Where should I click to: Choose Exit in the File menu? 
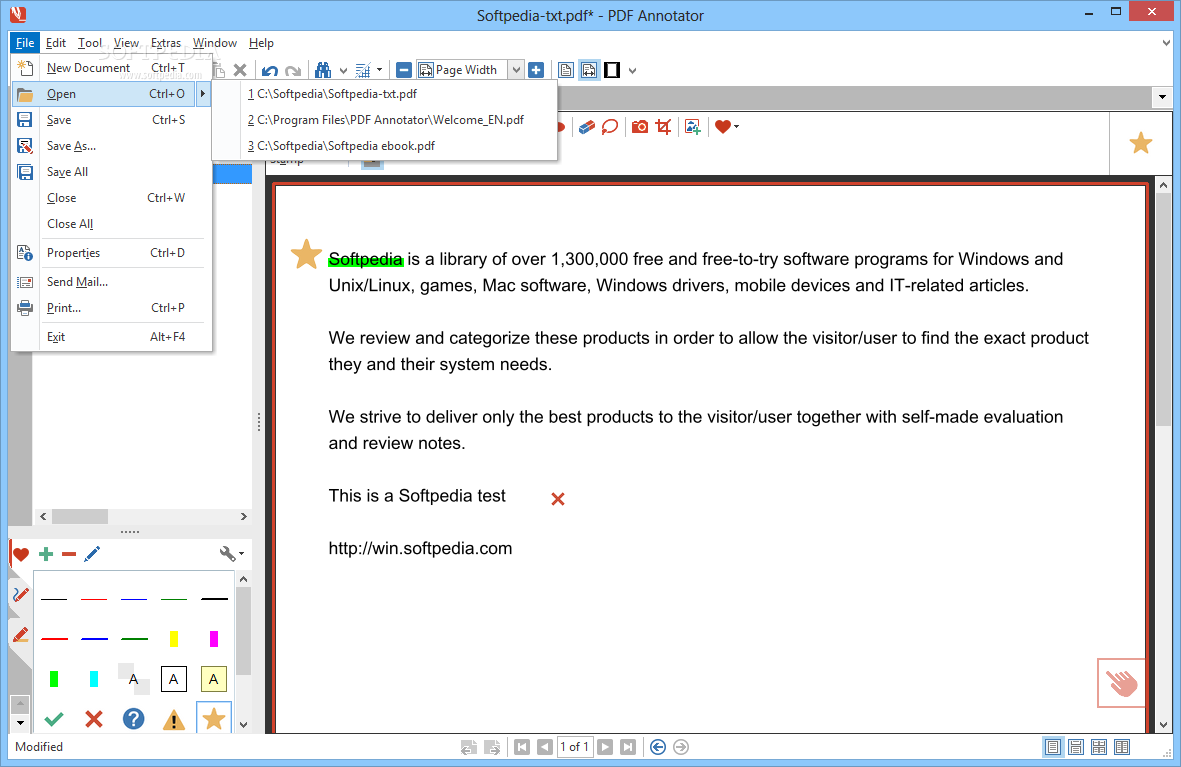[x=112, y=337]
